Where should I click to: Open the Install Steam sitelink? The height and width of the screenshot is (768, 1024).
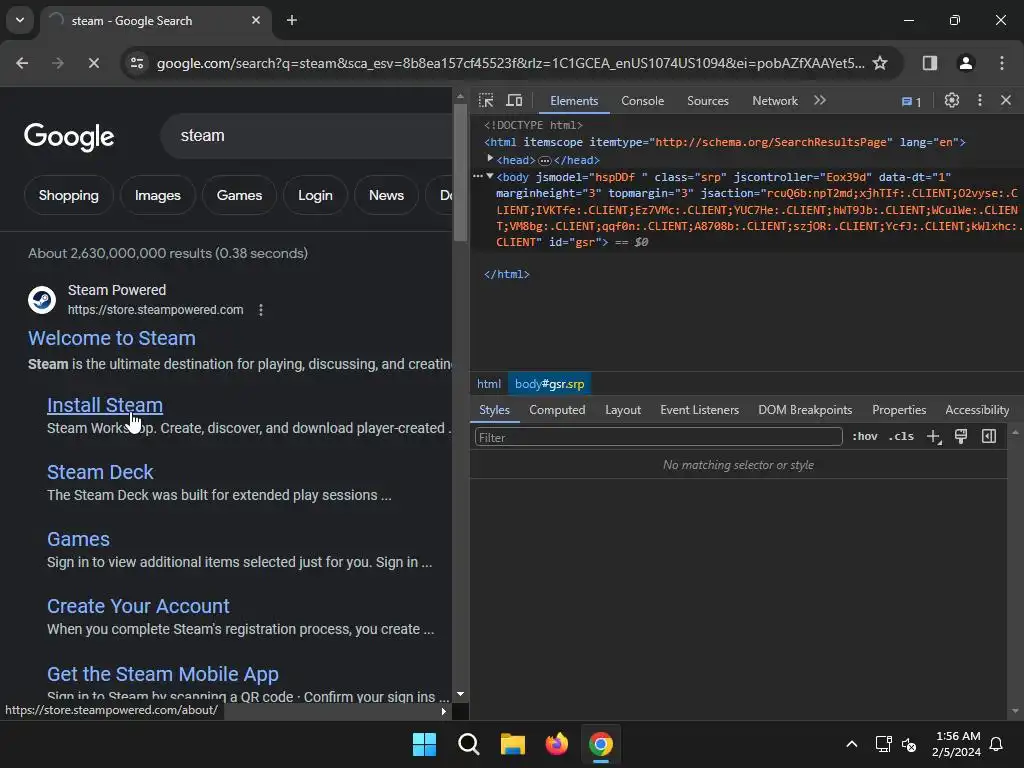104,406
